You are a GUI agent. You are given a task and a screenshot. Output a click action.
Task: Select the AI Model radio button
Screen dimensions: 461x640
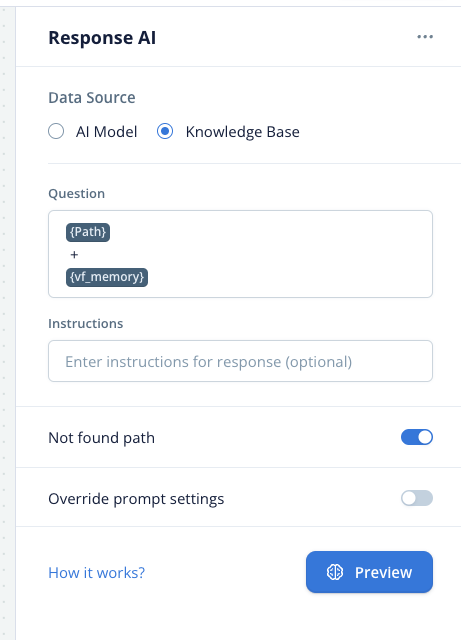point(56,131)
